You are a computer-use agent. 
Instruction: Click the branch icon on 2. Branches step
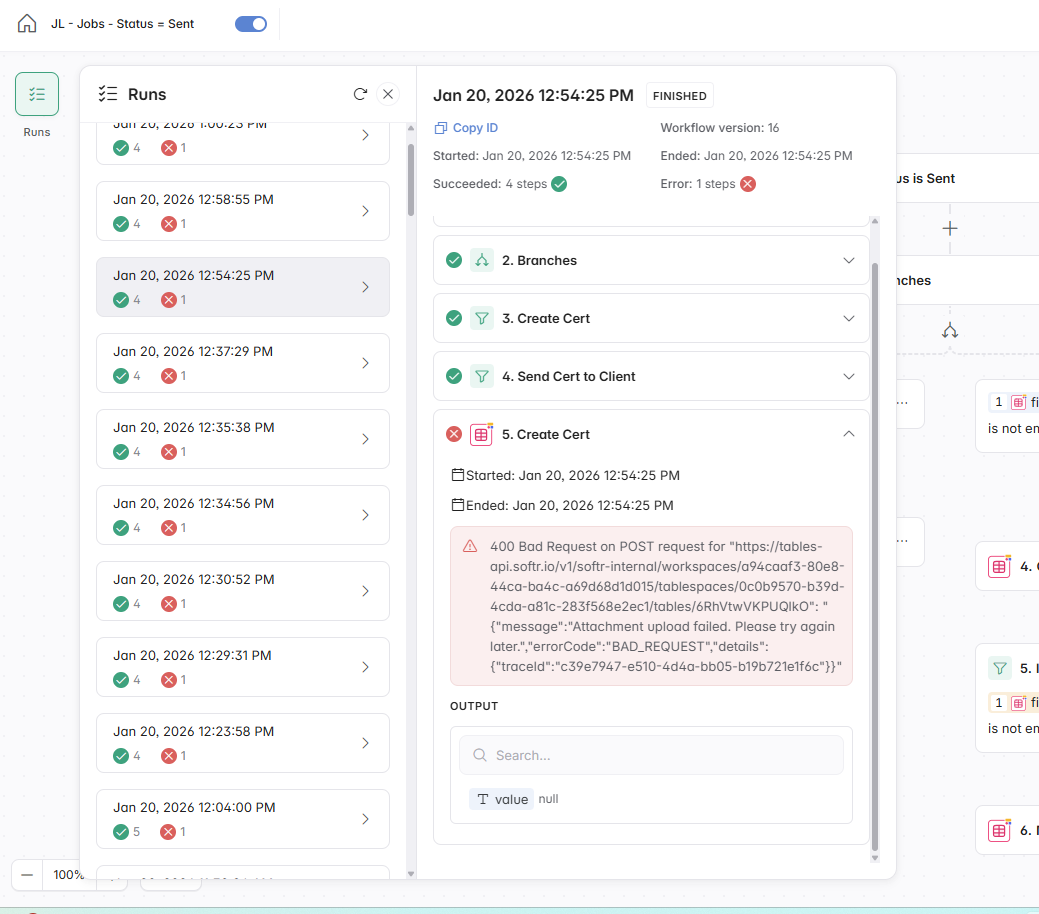tap(482, 260)
